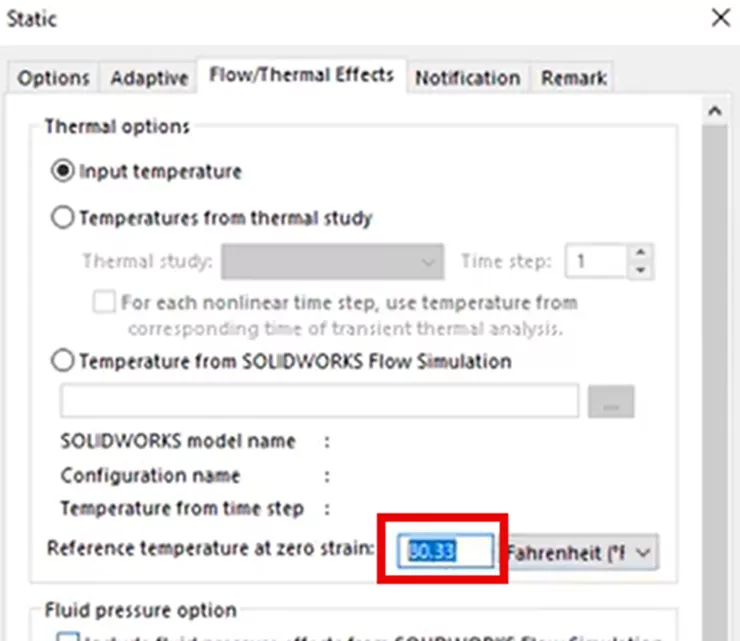Select the Flow/Thermal Effects tab

click(301, 76)
